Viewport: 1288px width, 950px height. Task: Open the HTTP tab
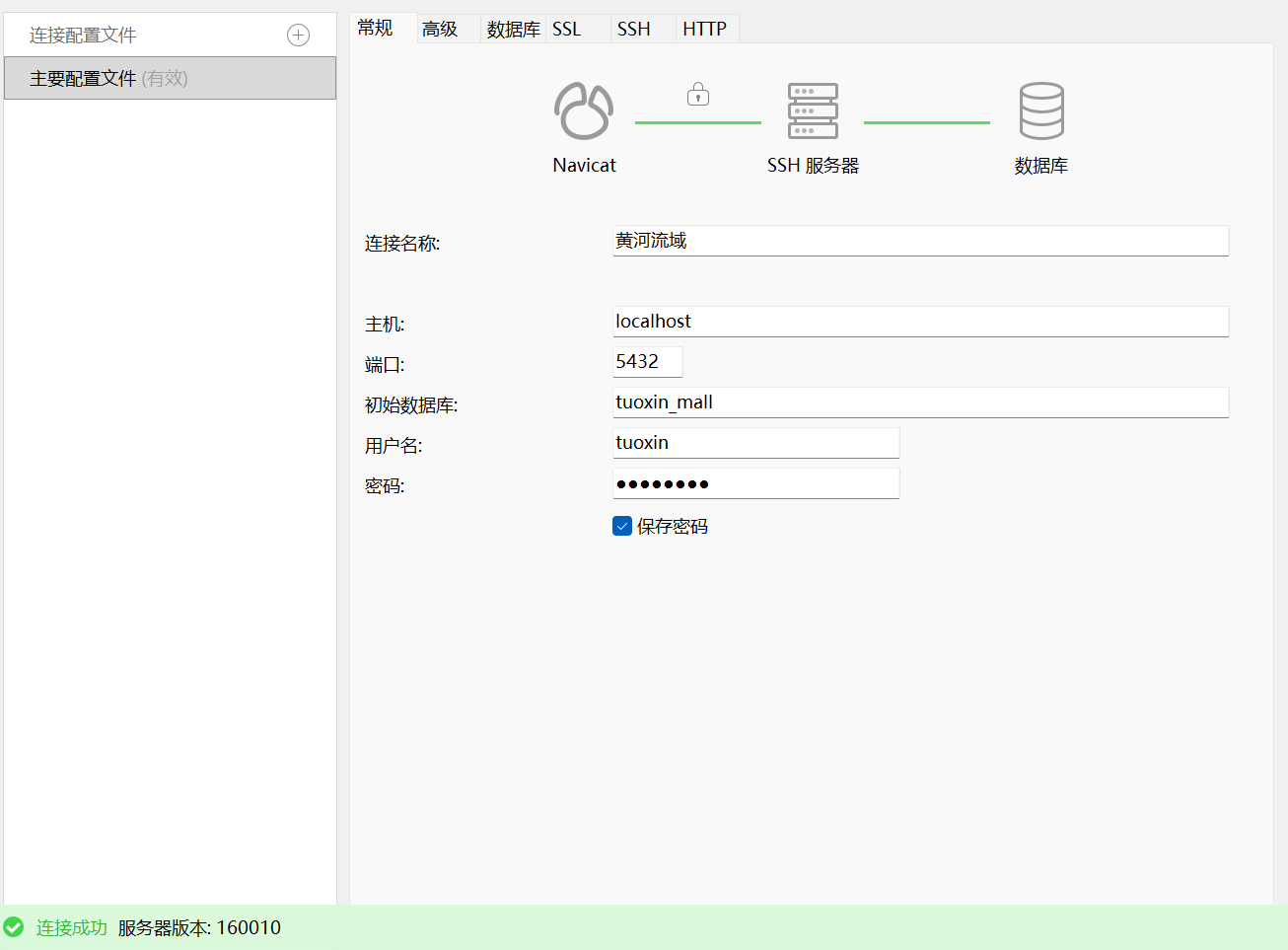click(705, 30)
